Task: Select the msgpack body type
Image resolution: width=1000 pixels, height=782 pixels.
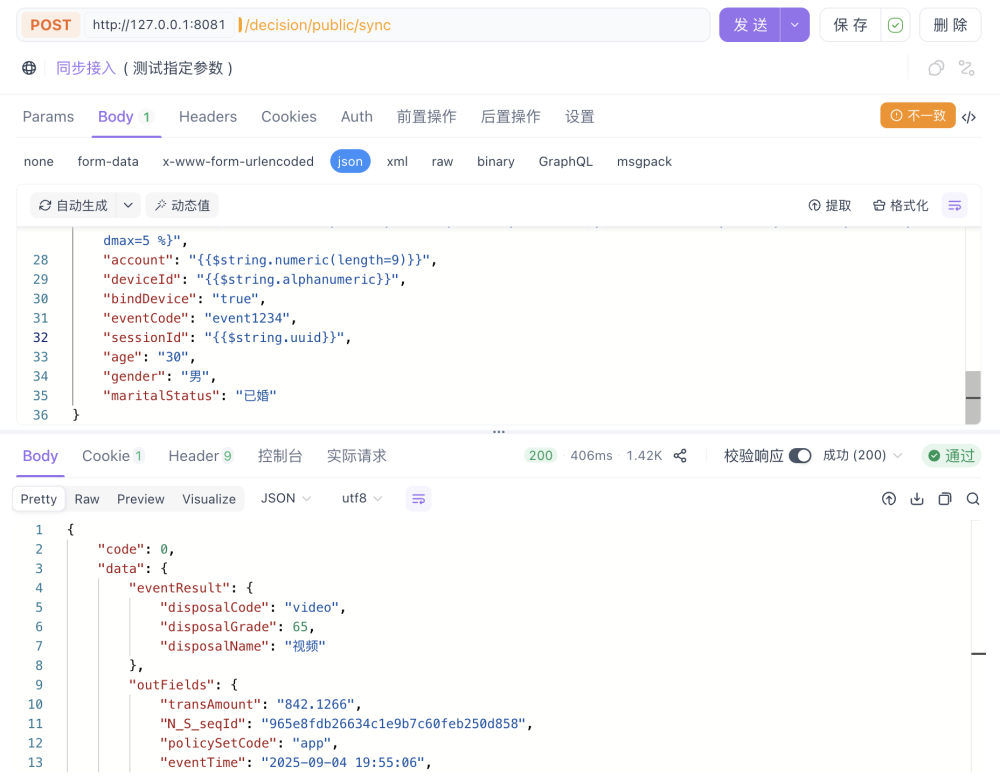Action: click(x=644, y=161)
